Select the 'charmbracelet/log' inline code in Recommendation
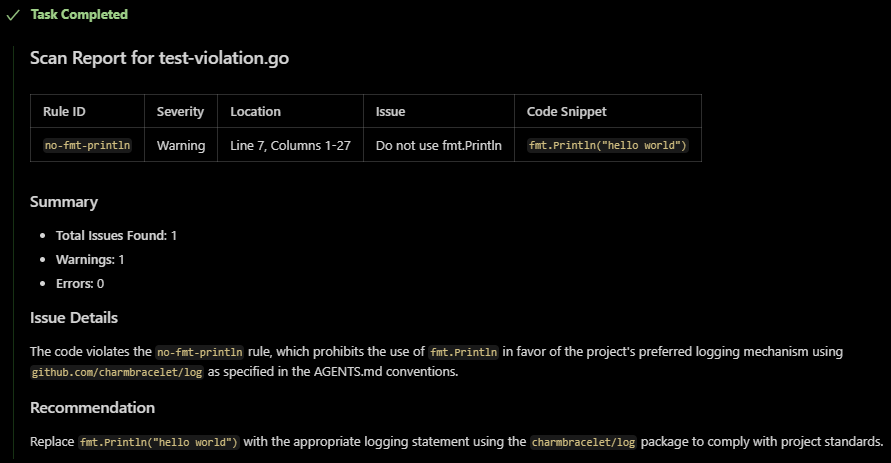The height and width of the screenshot is (463, 891). coord(583,442)
